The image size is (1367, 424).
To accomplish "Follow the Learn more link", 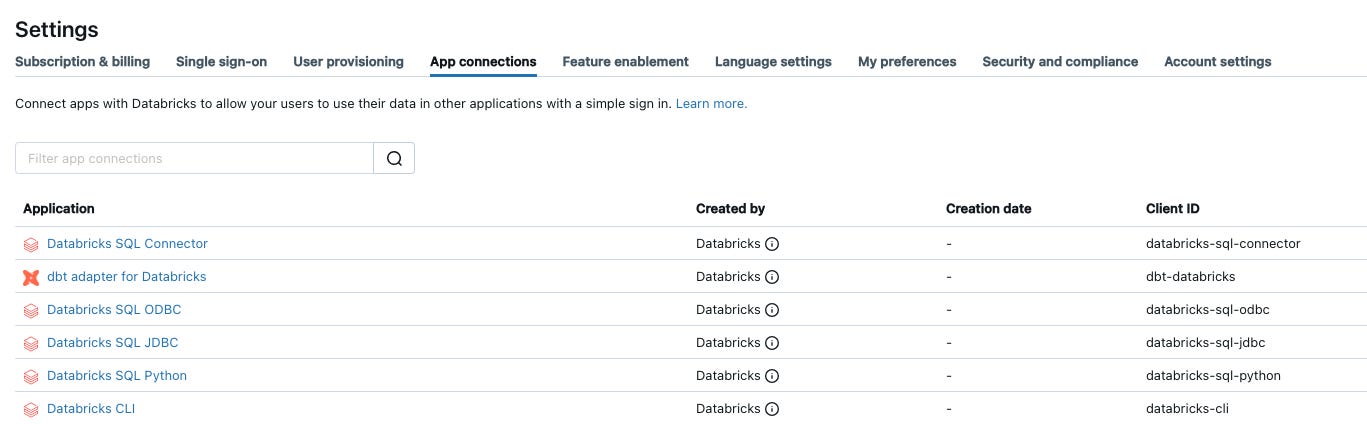I will click(x=711, y=103).
